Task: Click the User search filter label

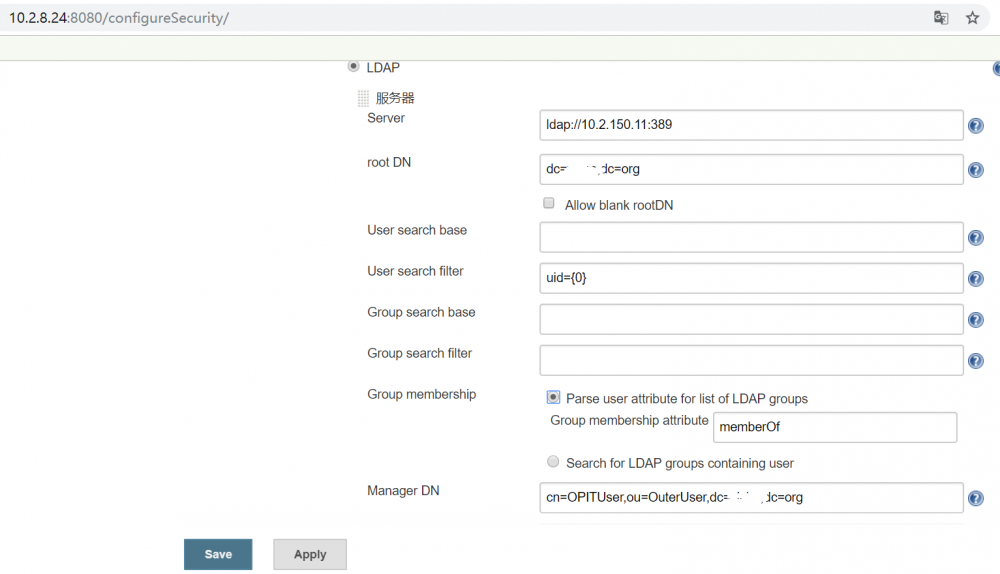Action: (x=415, y=271)
